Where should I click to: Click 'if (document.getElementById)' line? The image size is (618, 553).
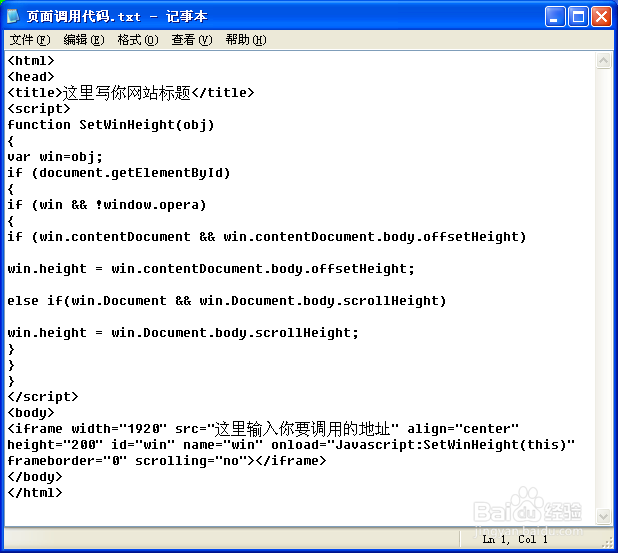119,173
